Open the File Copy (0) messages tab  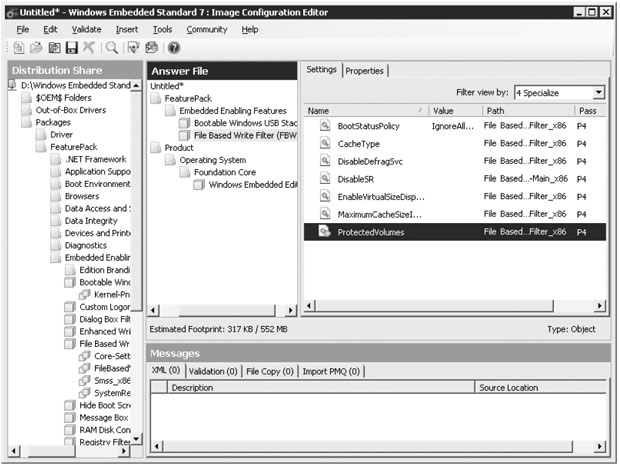coord(270,371)
